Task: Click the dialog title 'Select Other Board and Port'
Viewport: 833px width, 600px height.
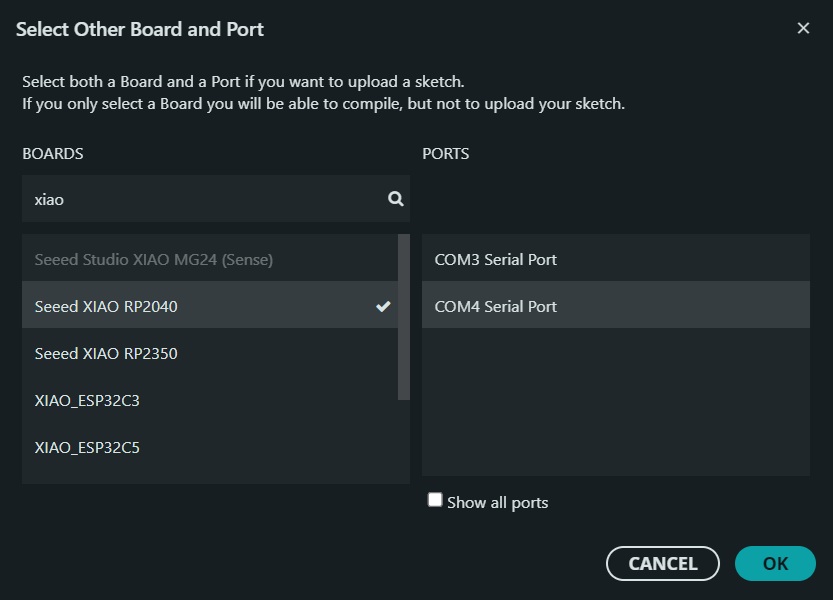Action: pyautogui.click(x=140, y=29)
